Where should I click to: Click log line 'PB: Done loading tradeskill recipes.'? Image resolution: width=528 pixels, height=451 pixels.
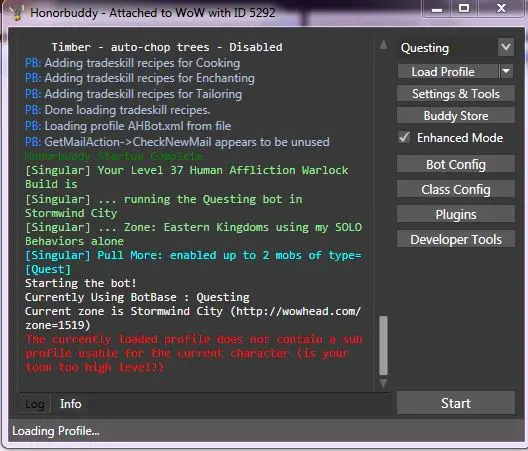tap(118, 110)
